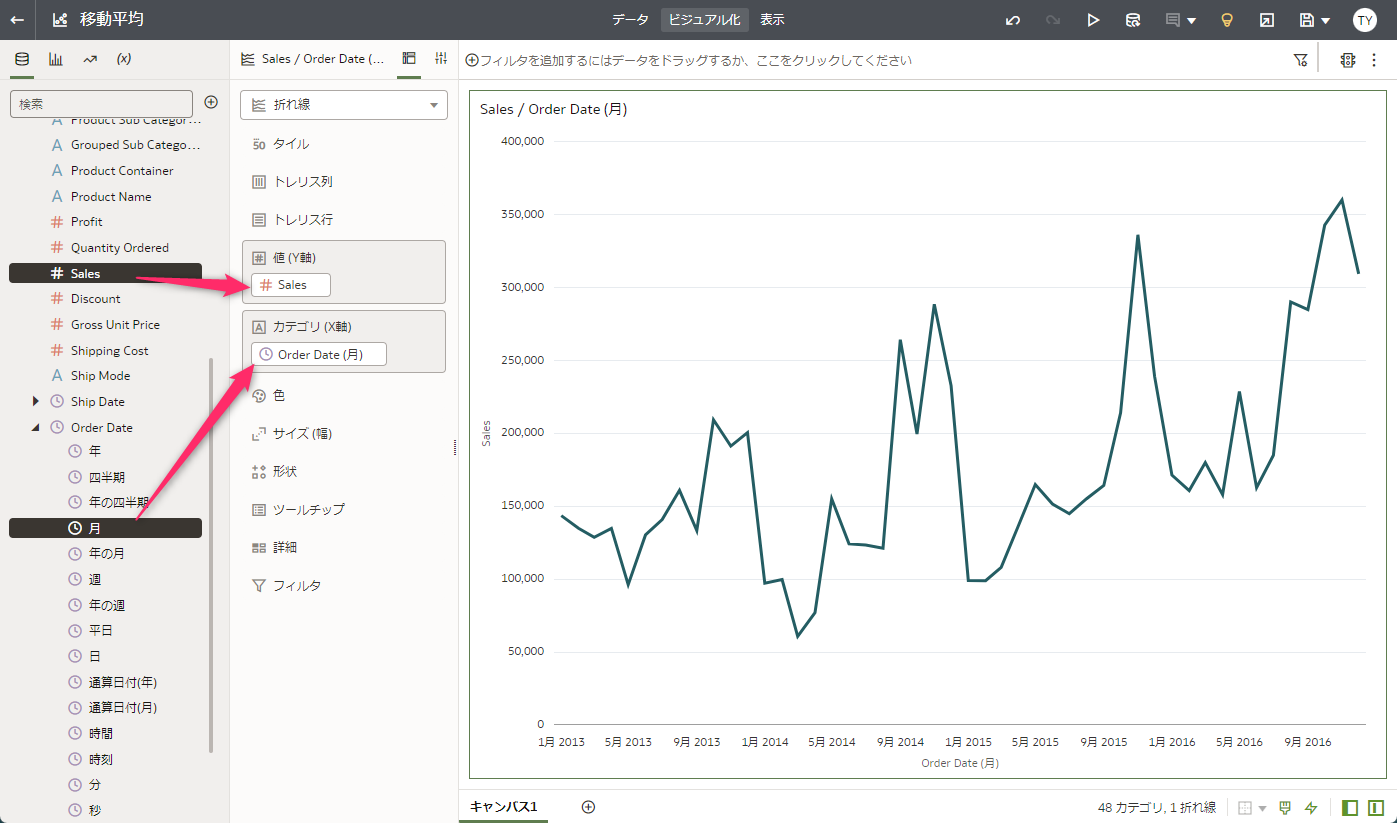Click the play preview icon
1397x823 pixels.
click(x=1093, y=20)
